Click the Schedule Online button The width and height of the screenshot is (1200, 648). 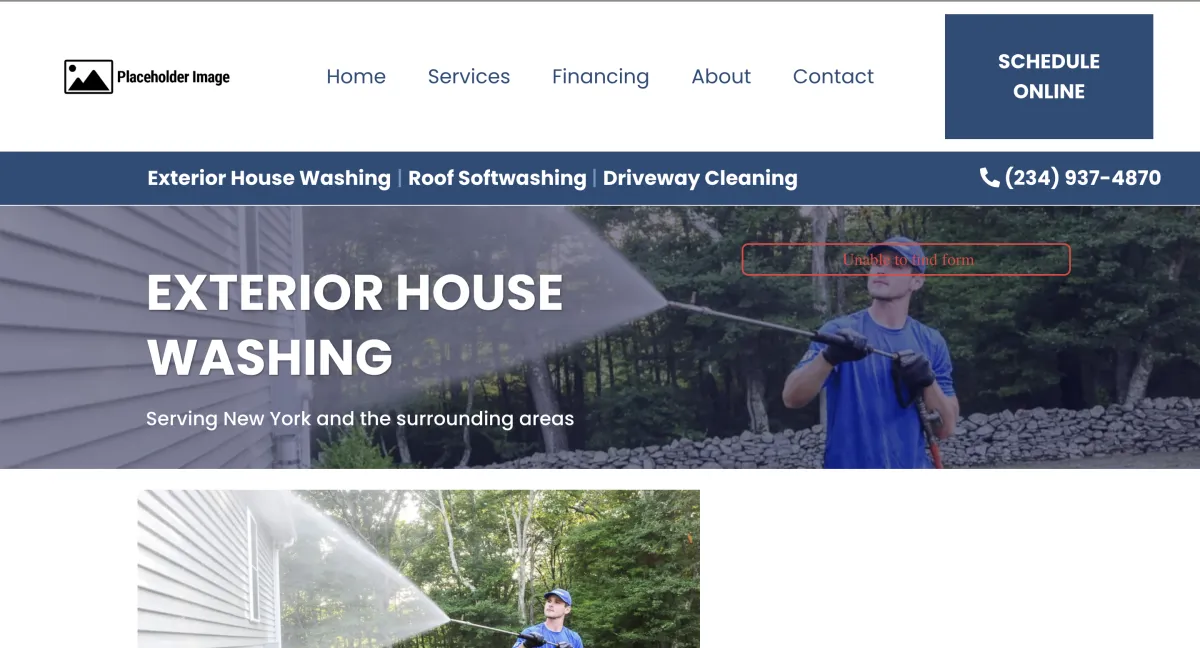1049,76
